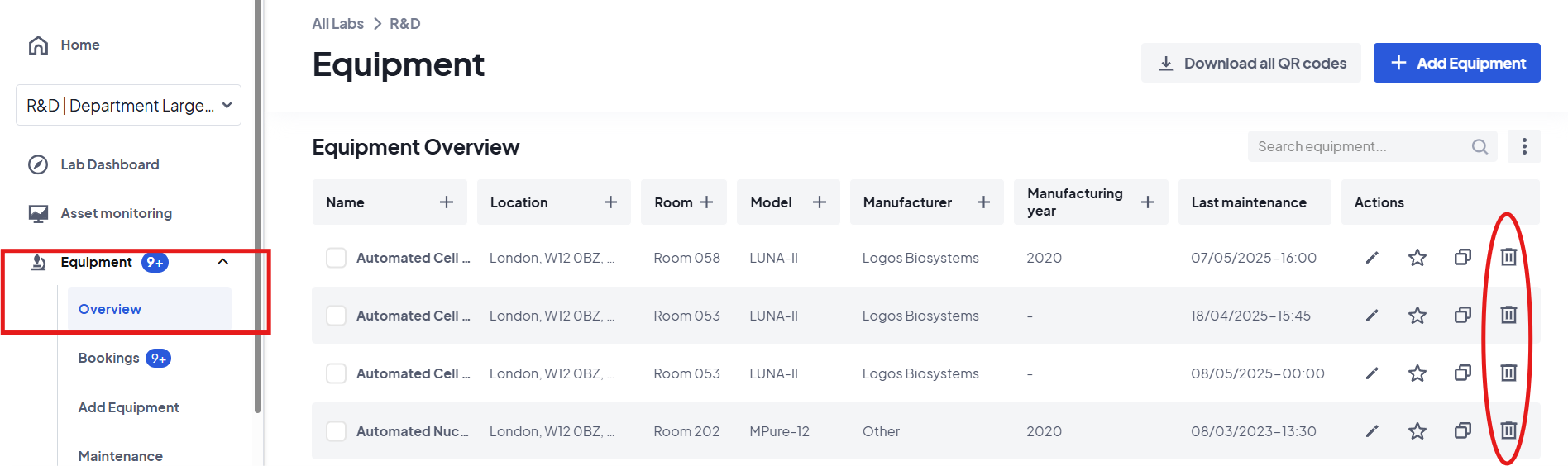1568x466 pixels.
Task: Open the three-dot options menu
Action: tap(1524, 147)
